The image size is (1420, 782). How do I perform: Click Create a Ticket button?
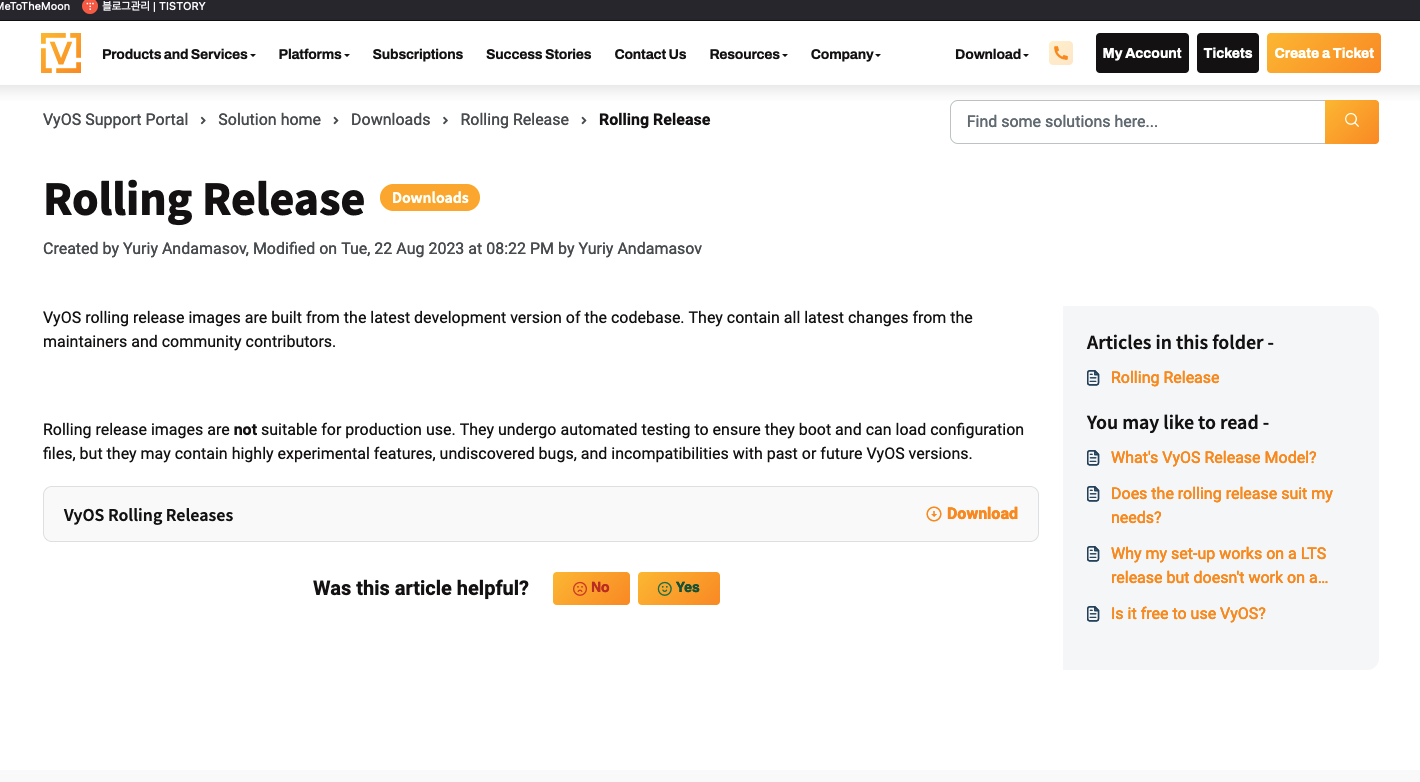pyautogui.click(x=1324, y=53)
